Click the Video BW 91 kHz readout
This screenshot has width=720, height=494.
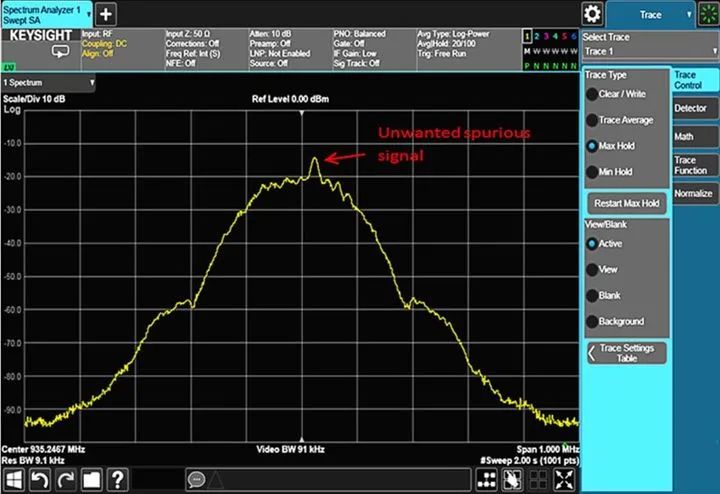[290, 449]
